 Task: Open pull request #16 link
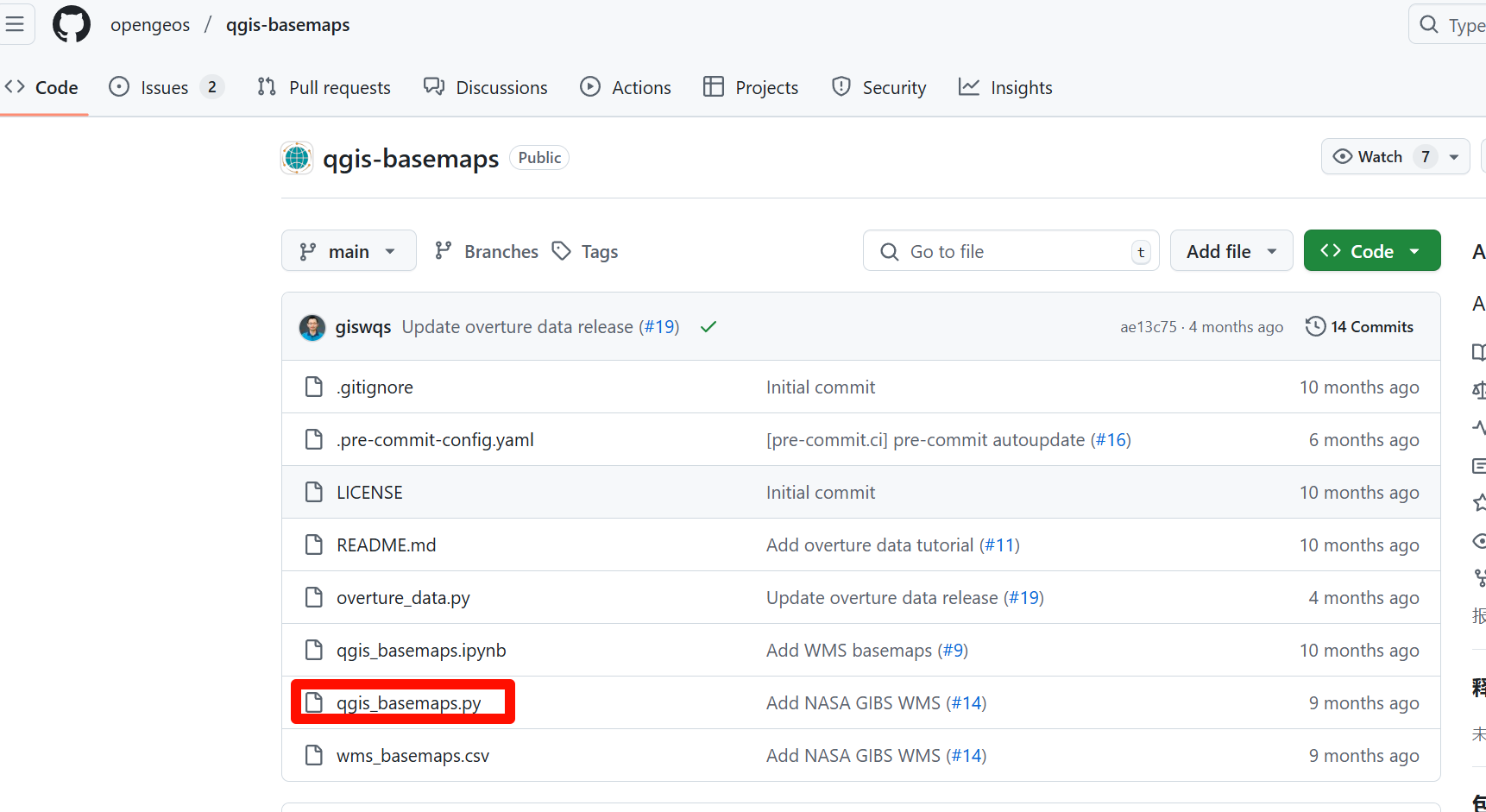1112,440
